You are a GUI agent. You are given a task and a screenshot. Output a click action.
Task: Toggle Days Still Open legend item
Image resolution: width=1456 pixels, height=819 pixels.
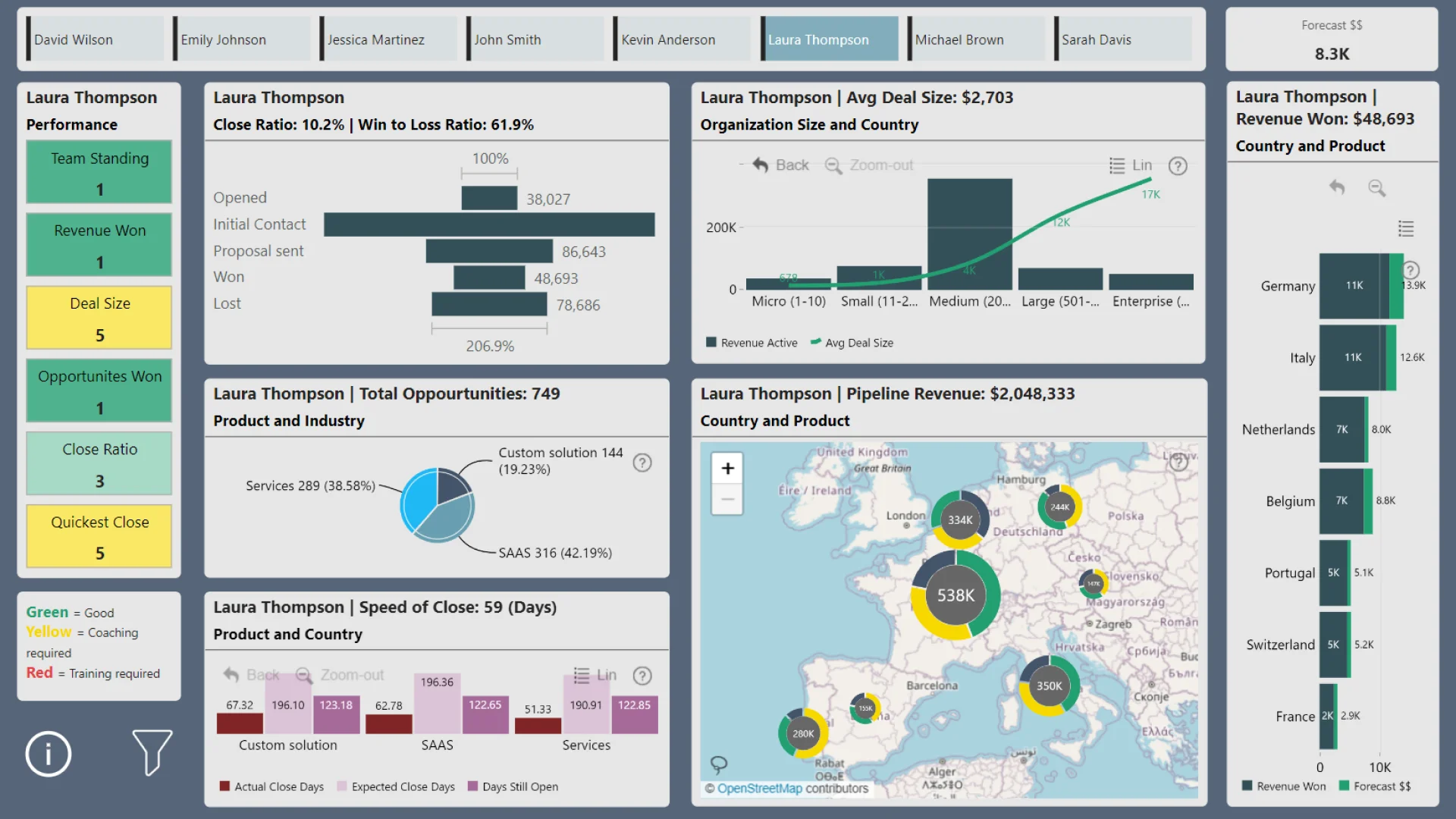click(x=513, y=786)
